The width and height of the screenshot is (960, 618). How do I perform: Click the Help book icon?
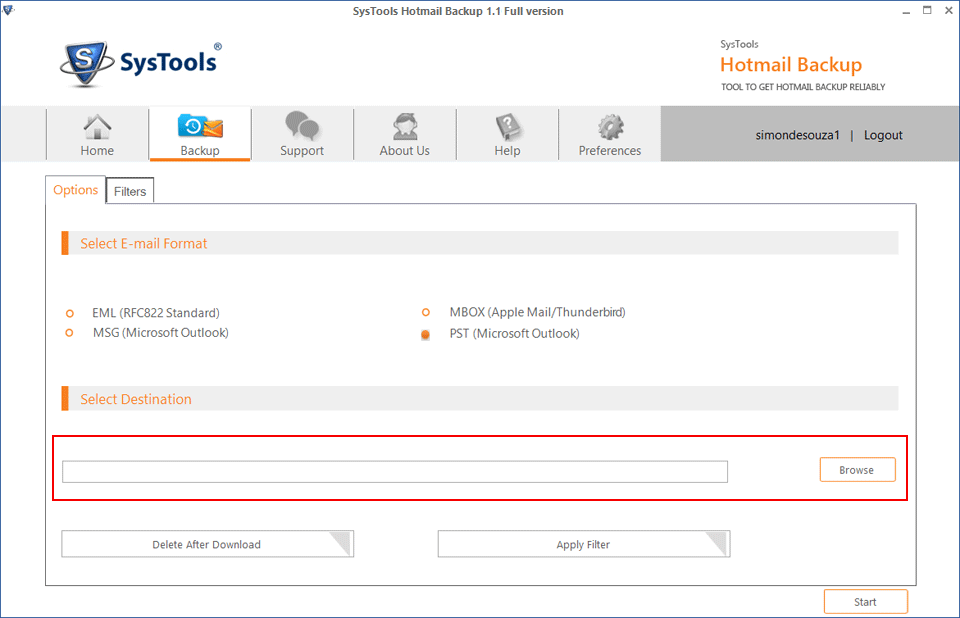click(x=508, y=126)
